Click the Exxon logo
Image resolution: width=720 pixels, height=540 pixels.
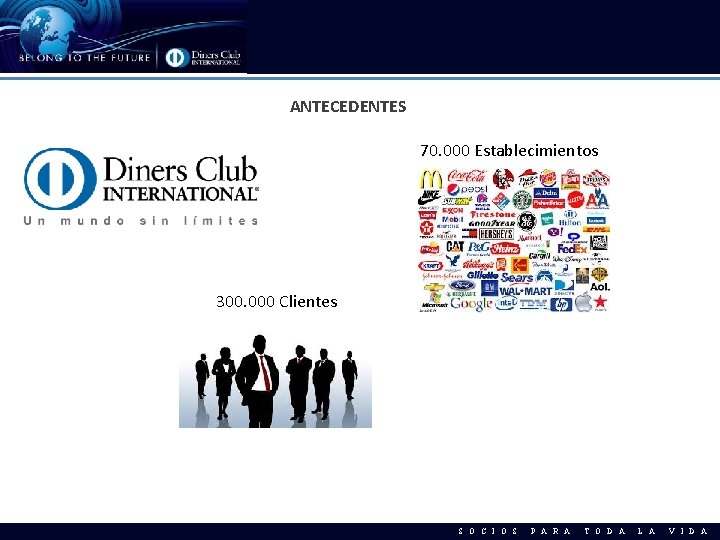[x=452, y=210]
